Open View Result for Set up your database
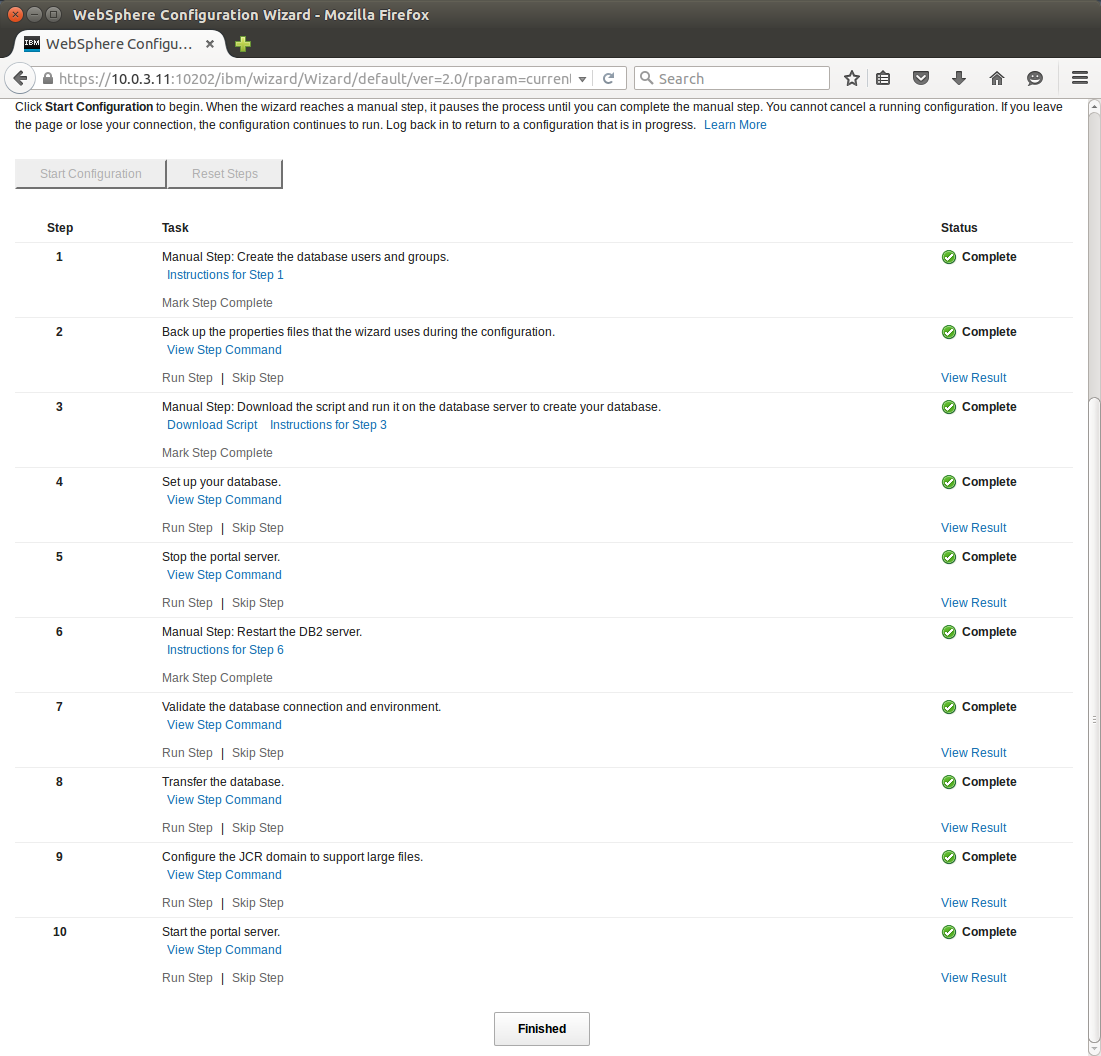This screenshot has width=1101, height=1056. [973, 529]
